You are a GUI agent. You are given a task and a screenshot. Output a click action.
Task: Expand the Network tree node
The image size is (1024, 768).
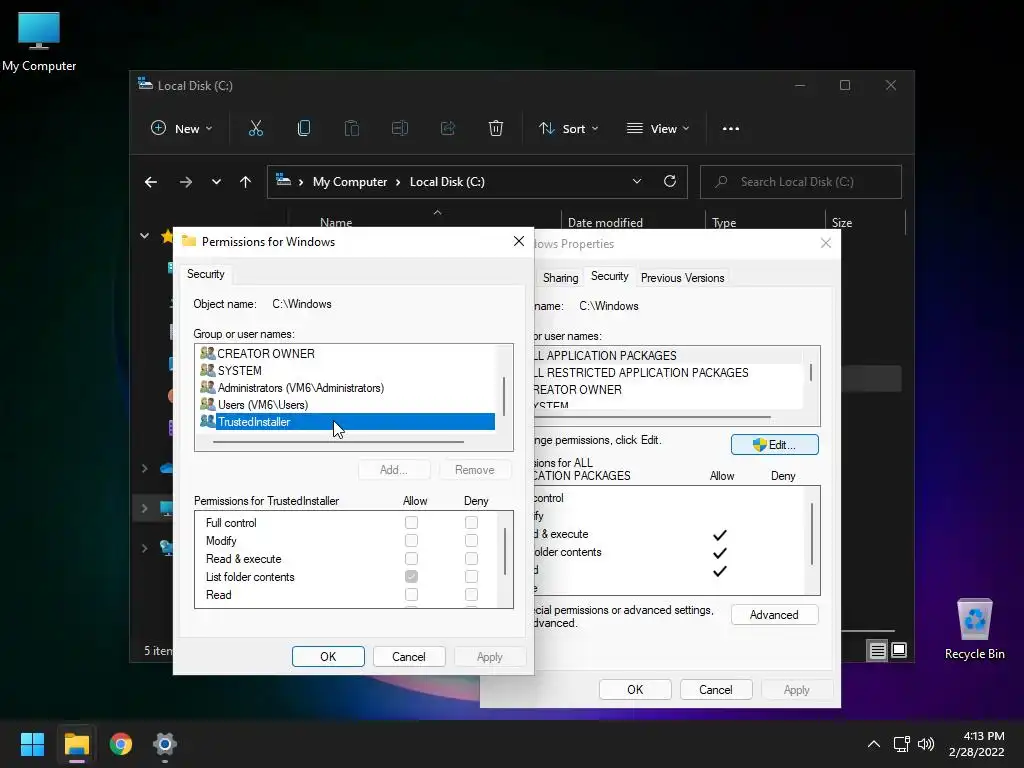tap(144, 548)
